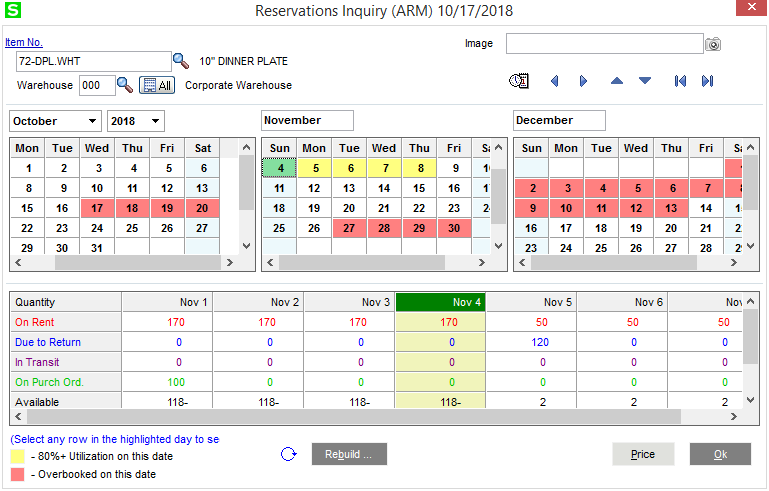Screen dimensions: 769x491
Task: Click the Nov 5 column header
Action: [x=532, y=302]
